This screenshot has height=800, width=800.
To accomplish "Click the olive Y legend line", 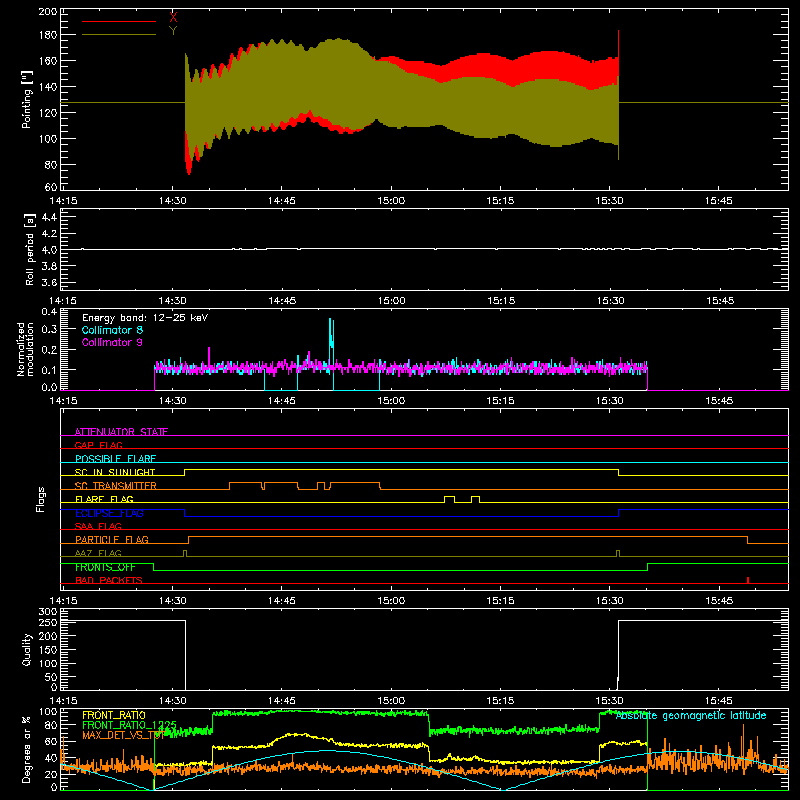I will click(119, 35).
